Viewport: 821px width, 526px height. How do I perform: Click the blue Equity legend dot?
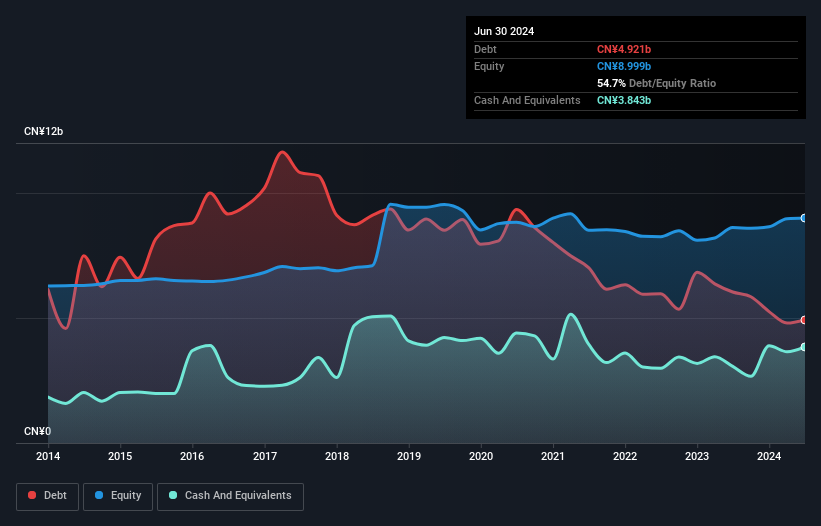coord(99,495)
